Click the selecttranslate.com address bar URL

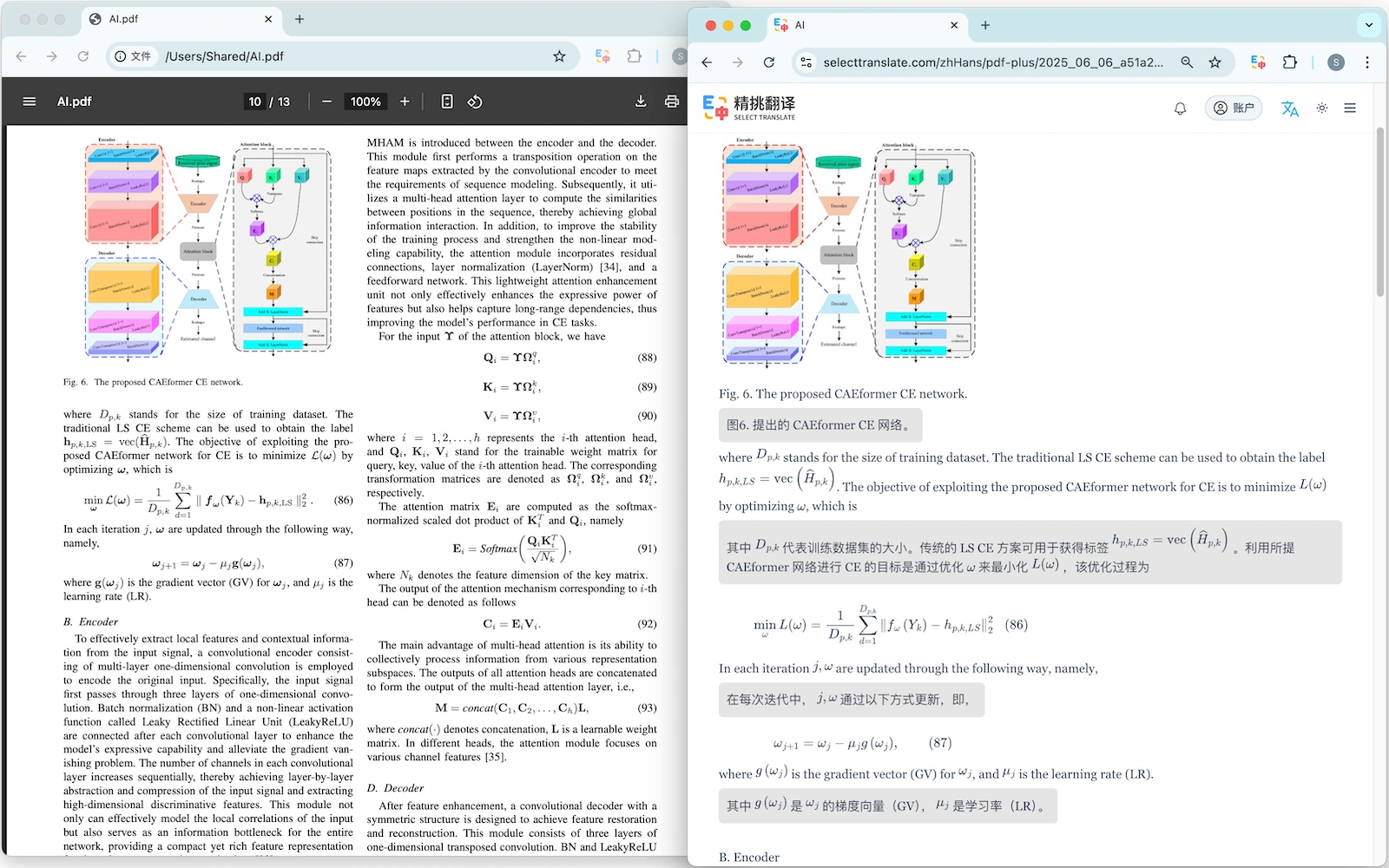(993, 62)
